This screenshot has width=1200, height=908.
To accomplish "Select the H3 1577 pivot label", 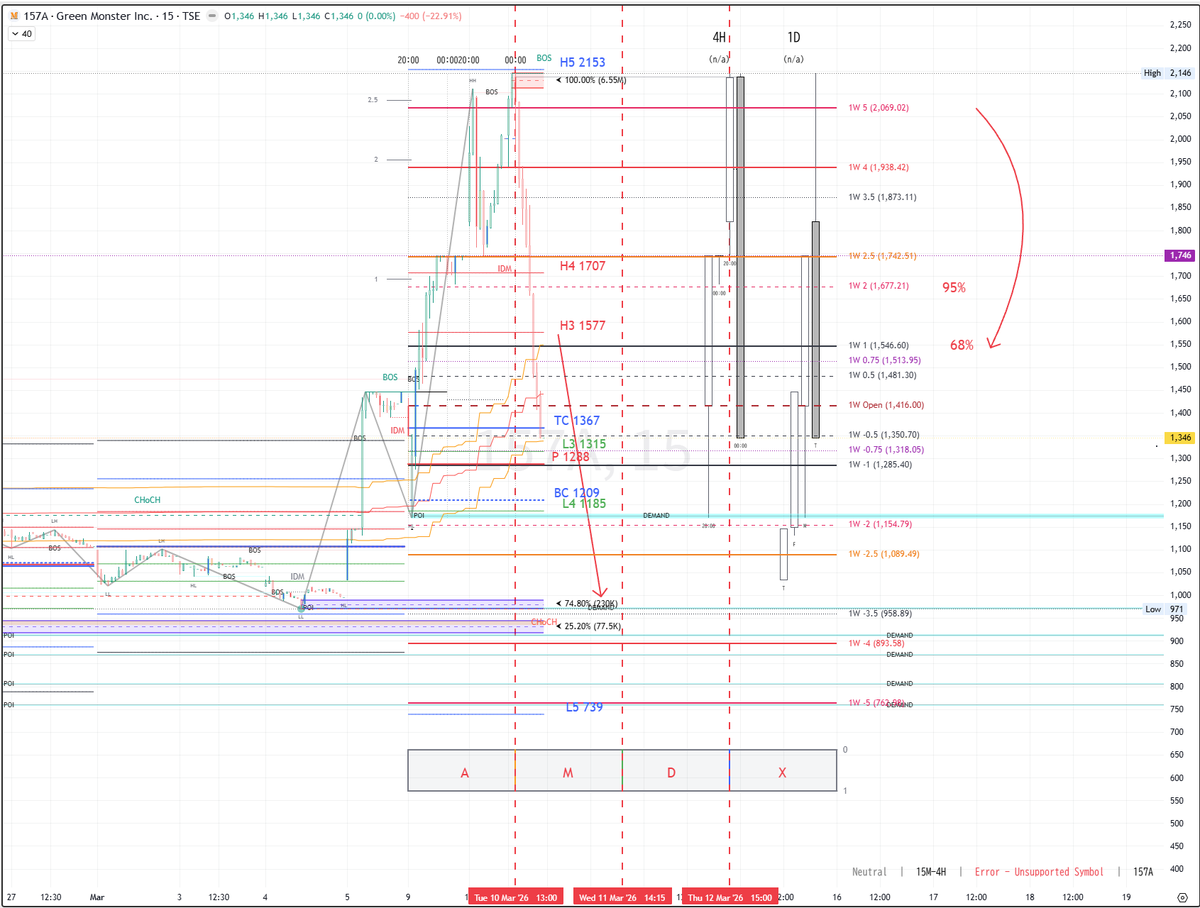I will point(582,325).
